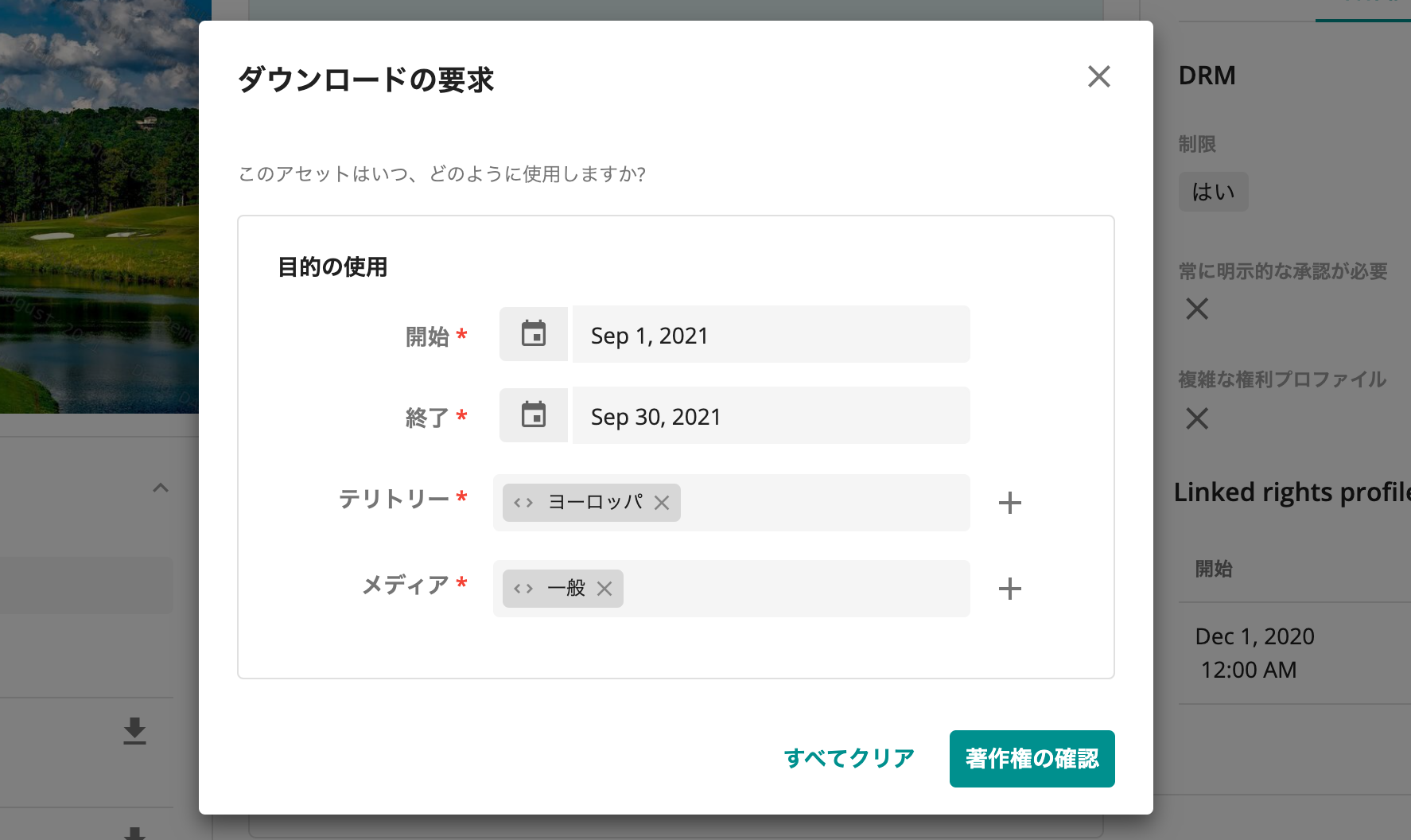1411x840 pixels.
Task: Remove the 一般 media tag
Action: [x=604, y=589]
